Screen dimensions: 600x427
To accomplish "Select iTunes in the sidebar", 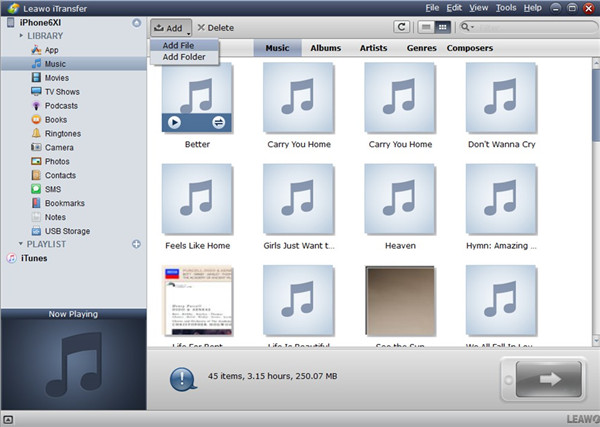I will tap(33, 258).
